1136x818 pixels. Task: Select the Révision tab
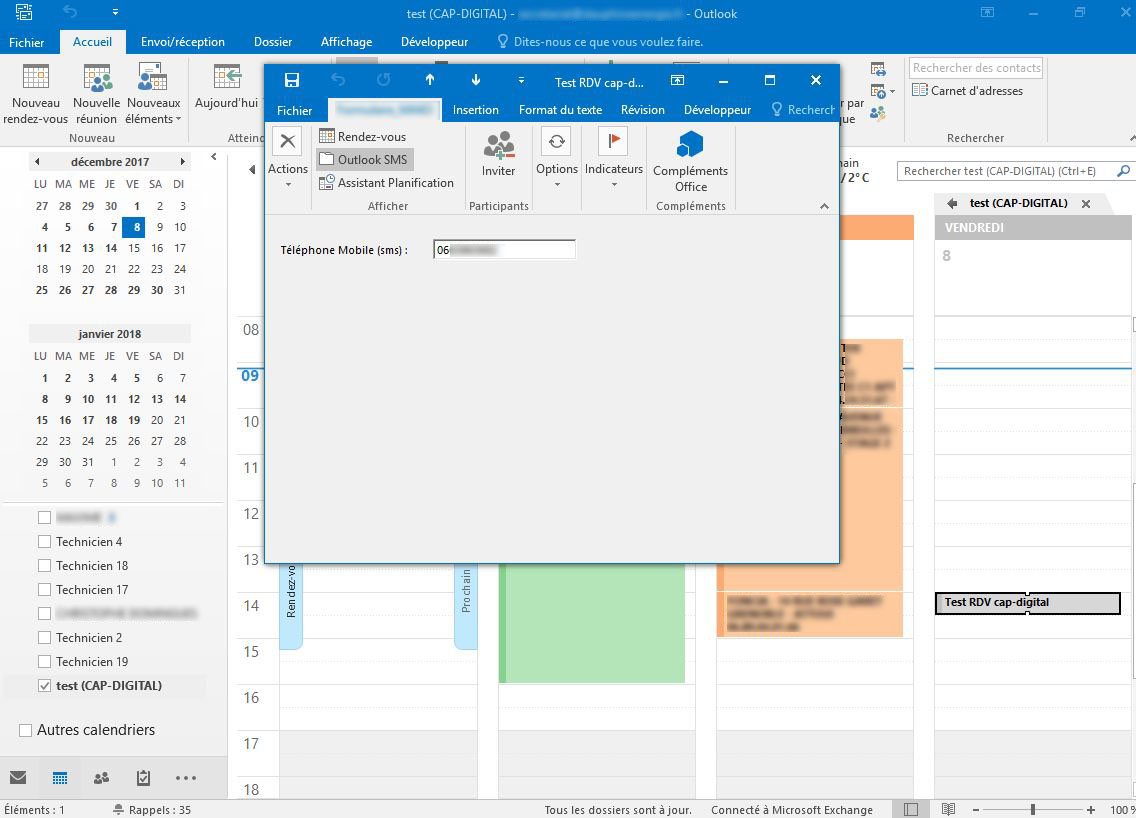(x=643, y=110)
